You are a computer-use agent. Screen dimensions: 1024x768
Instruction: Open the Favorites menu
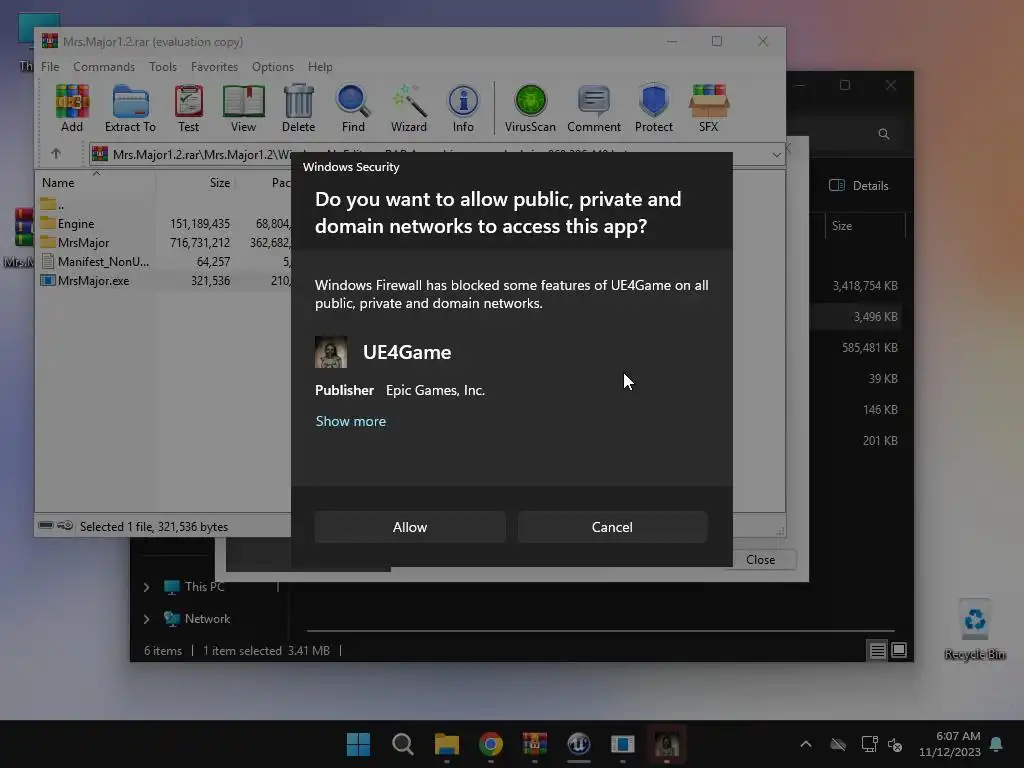[x=214, y=67]
